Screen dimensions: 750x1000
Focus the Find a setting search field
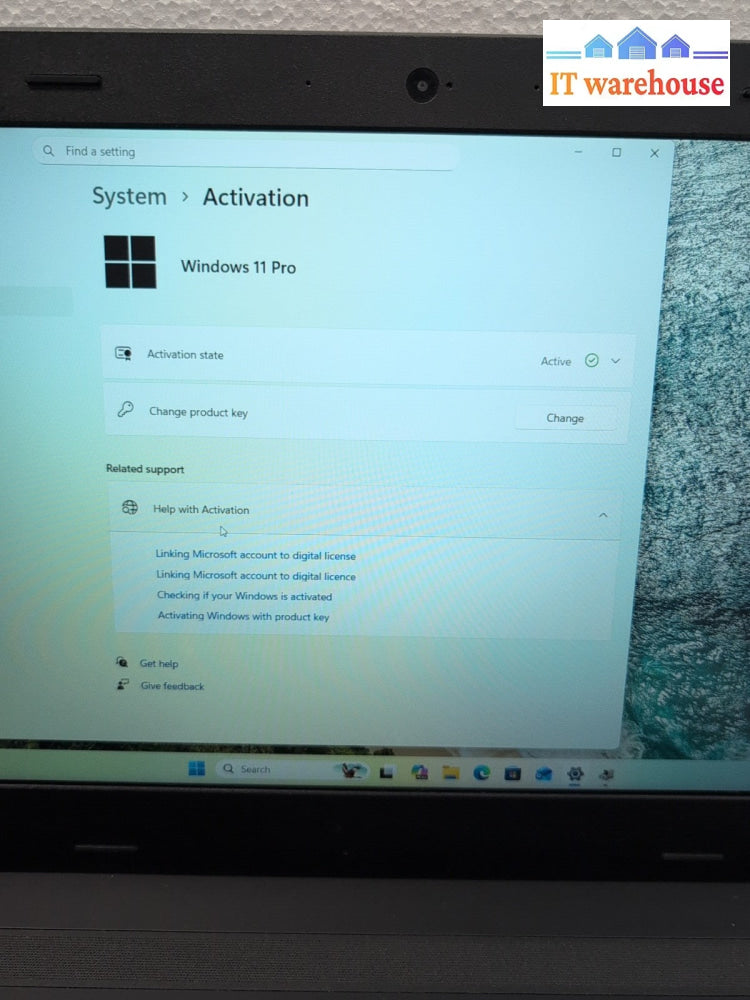[246, 152]
